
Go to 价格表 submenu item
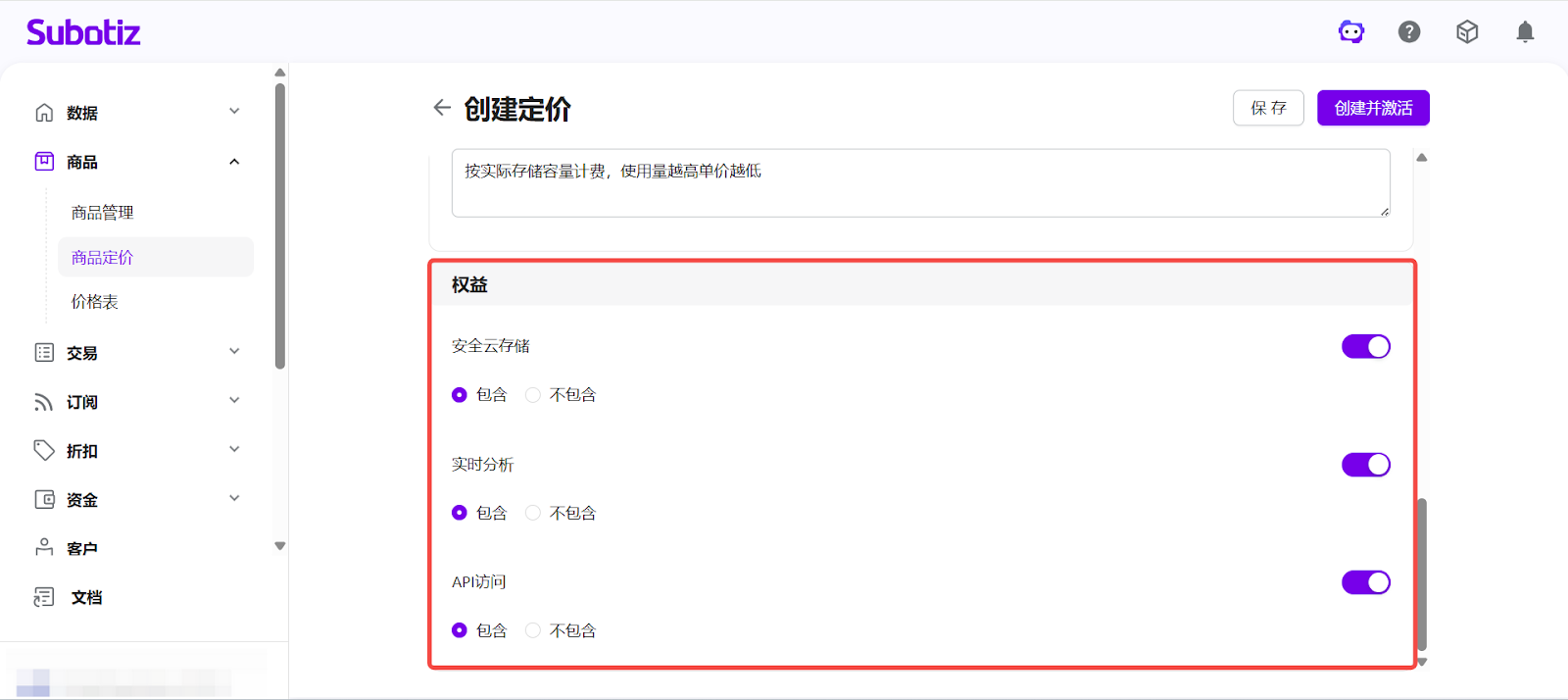pos(95,302)
